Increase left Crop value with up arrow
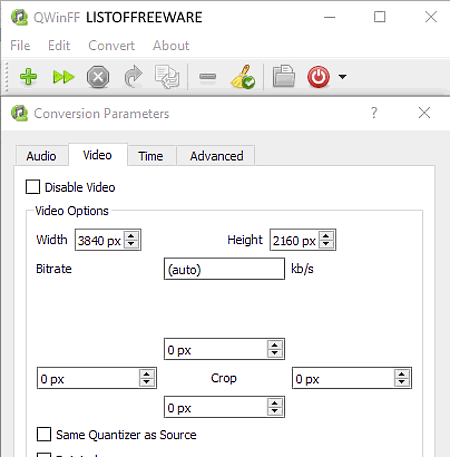The width and height of the screenshot is (450, 457). 147,374
